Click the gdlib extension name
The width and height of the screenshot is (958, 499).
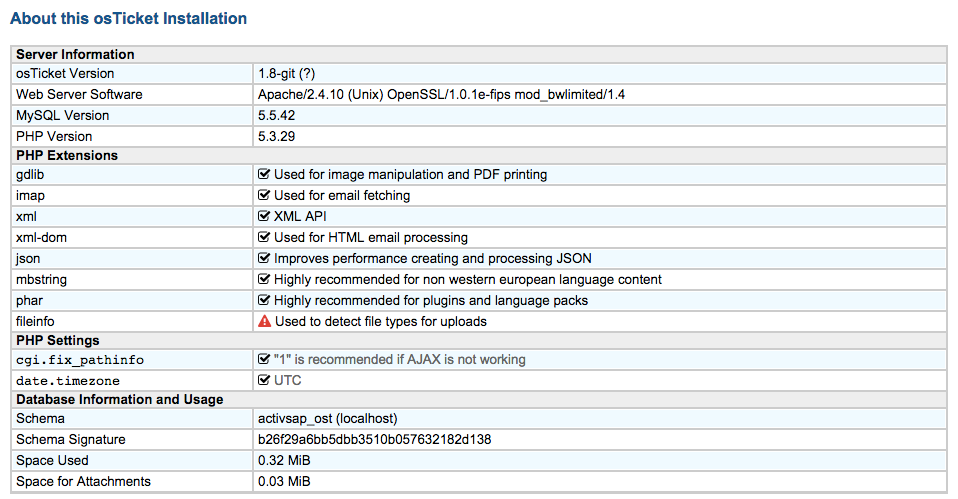(30, 175)
